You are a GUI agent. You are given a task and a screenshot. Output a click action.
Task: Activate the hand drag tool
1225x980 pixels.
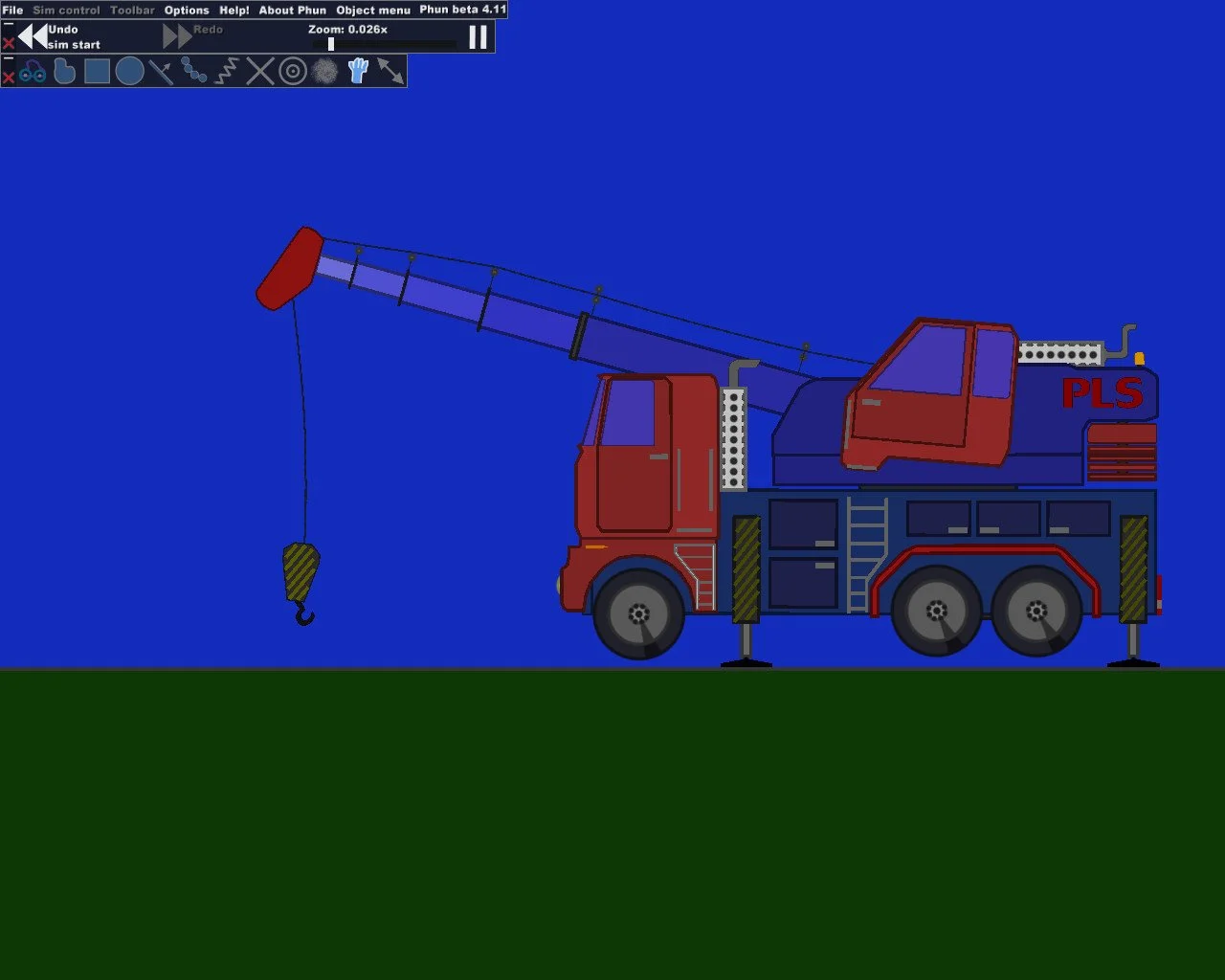coord(358,72)
